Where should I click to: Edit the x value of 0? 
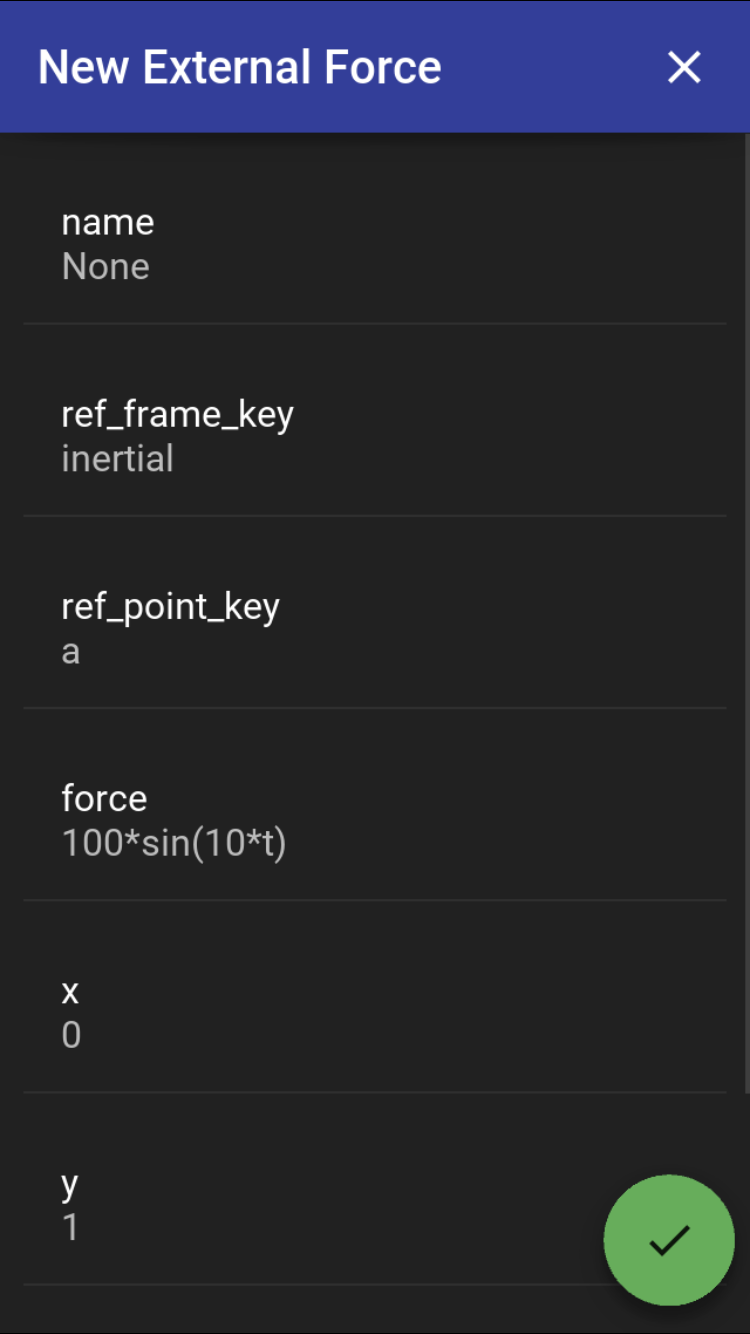coord(71,1035)
